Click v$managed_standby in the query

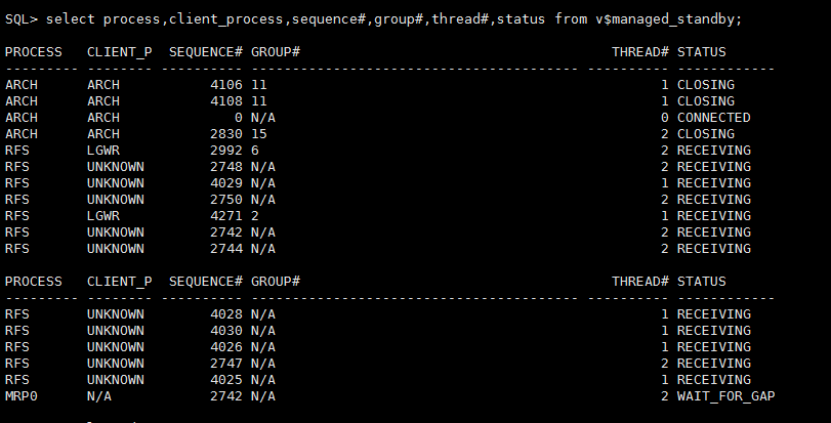point(665,20)
